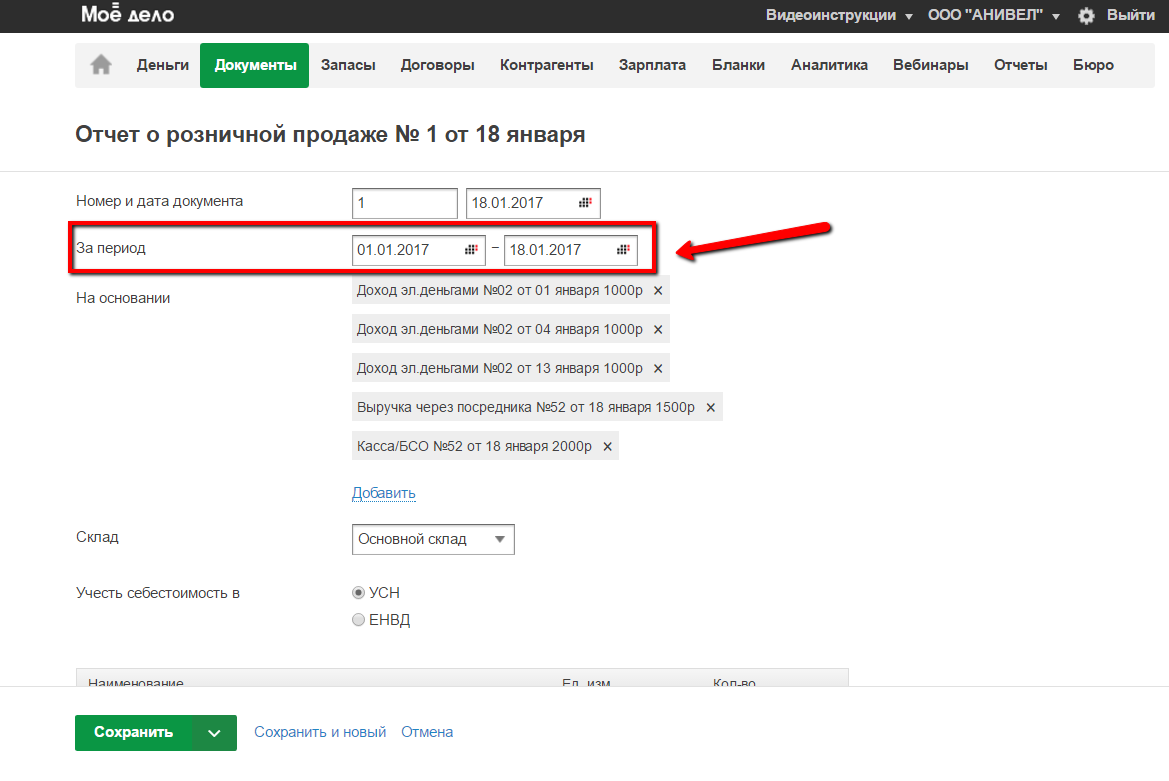This screenshot has width=1169, height=781.
Task: Open calendar for period end date
Action: [x=623, y=250]
